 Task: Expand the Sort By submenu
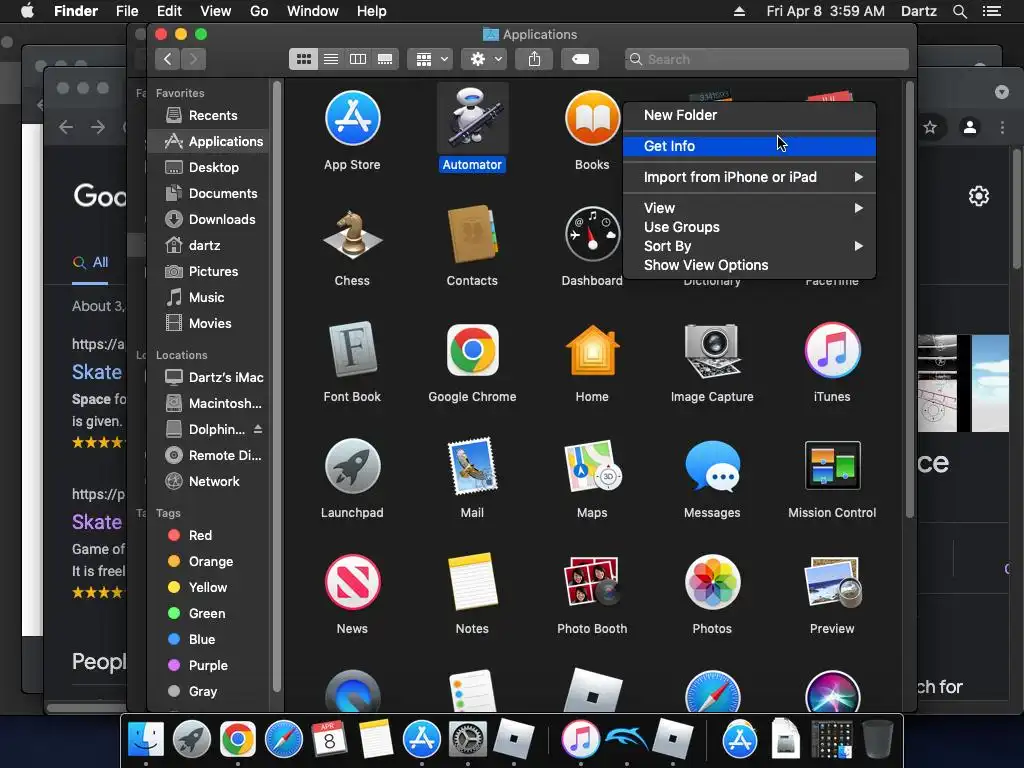coord(749,246)
